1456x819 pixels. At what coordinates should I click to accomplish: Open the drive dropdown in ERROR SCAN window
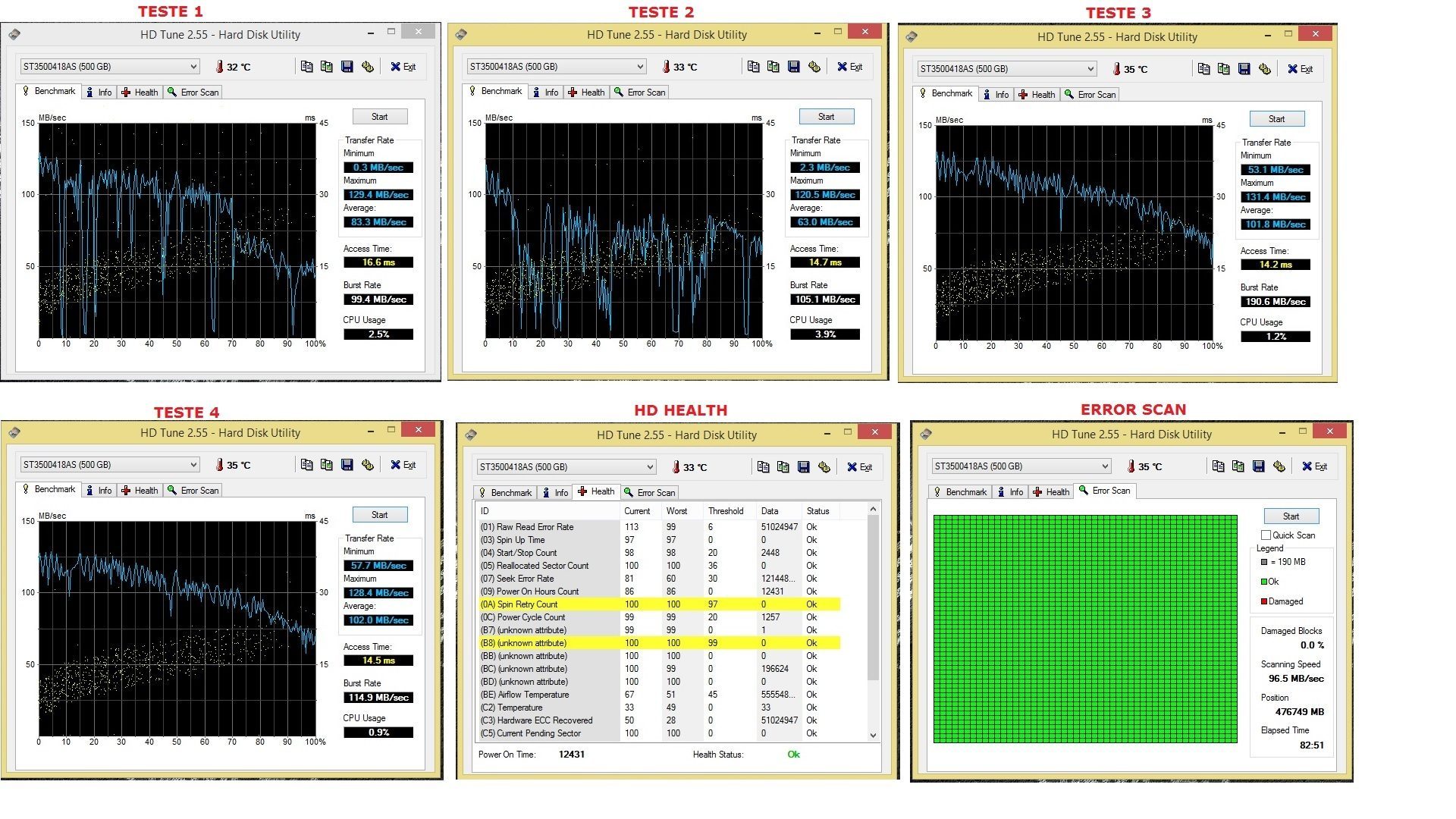click(x=1021, y=466)
